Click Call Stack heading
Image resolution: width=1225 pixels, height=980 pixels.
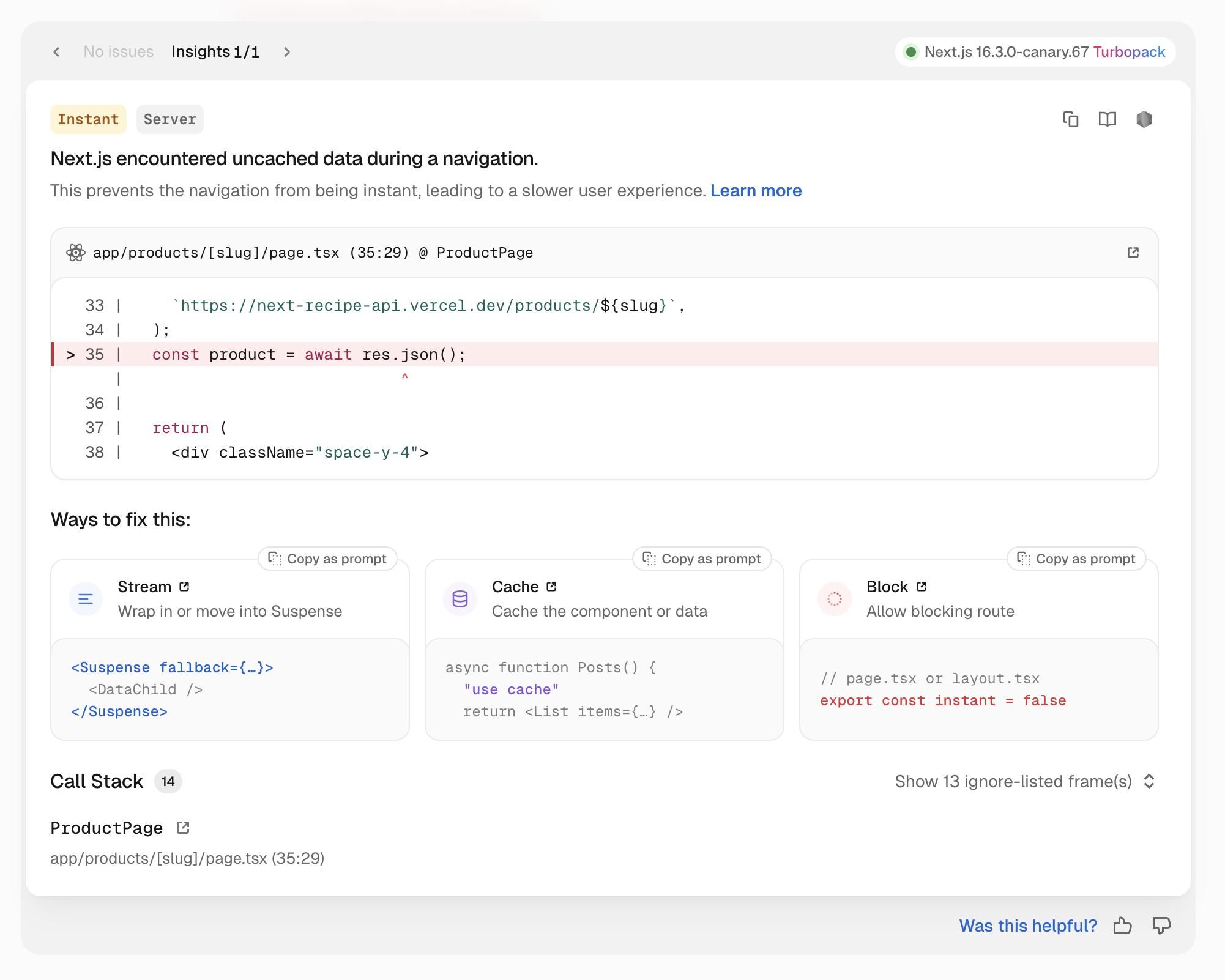pyautogui.click(x=97, y=781)
